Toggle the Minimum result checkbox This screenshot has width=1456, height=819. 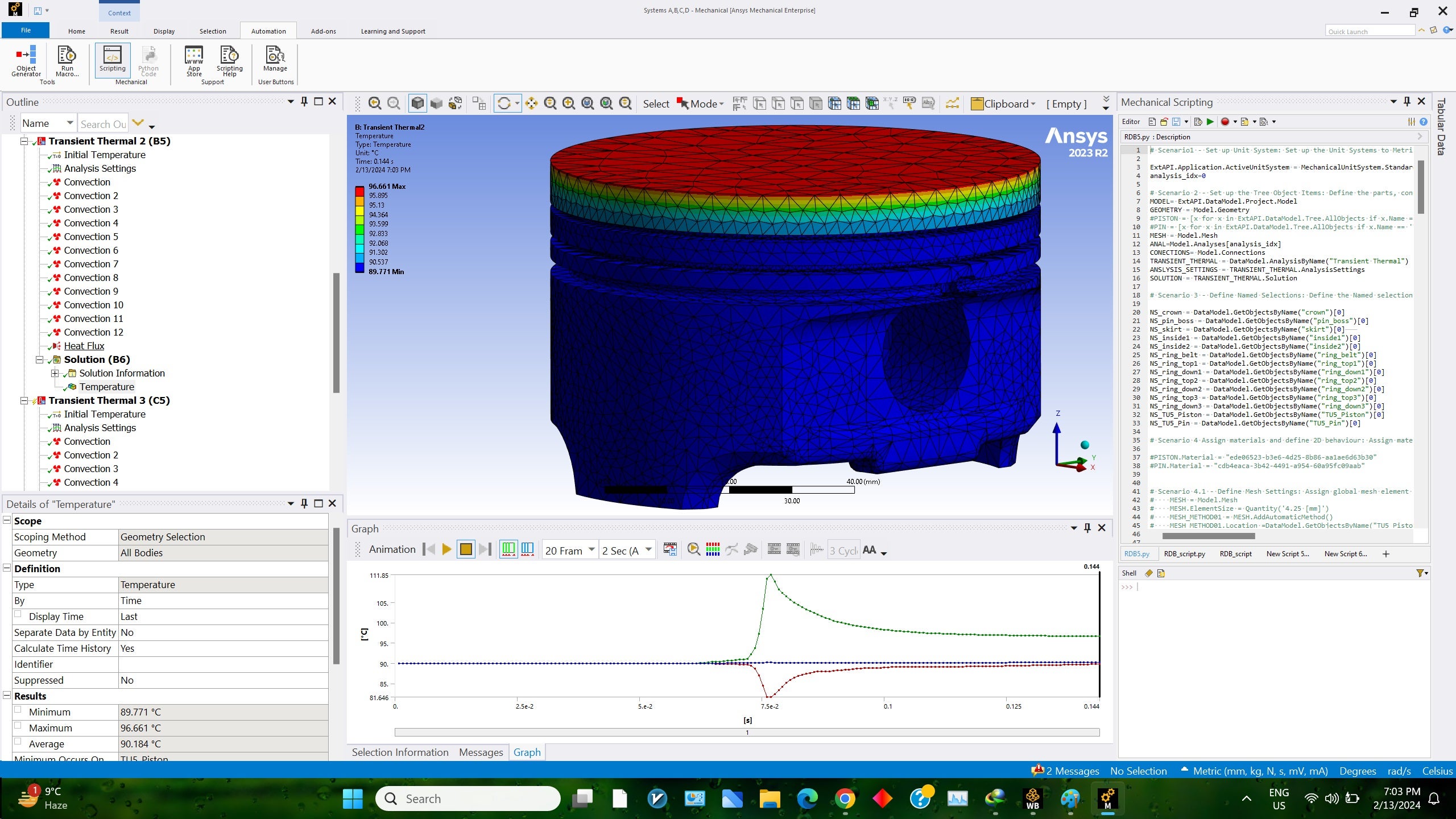coord(18,710)
